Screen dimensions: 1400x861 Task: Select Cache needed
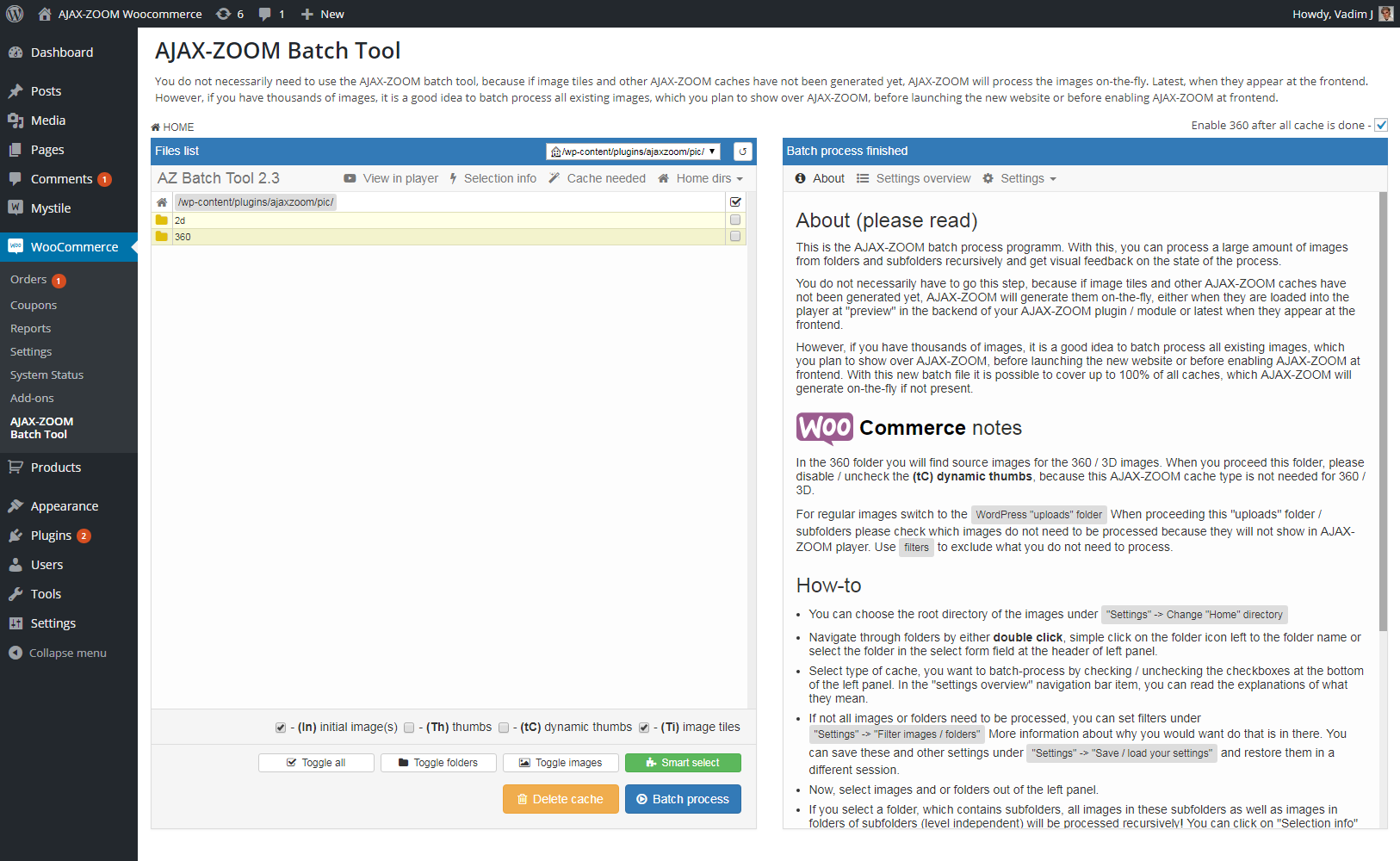tap(597, 178)
